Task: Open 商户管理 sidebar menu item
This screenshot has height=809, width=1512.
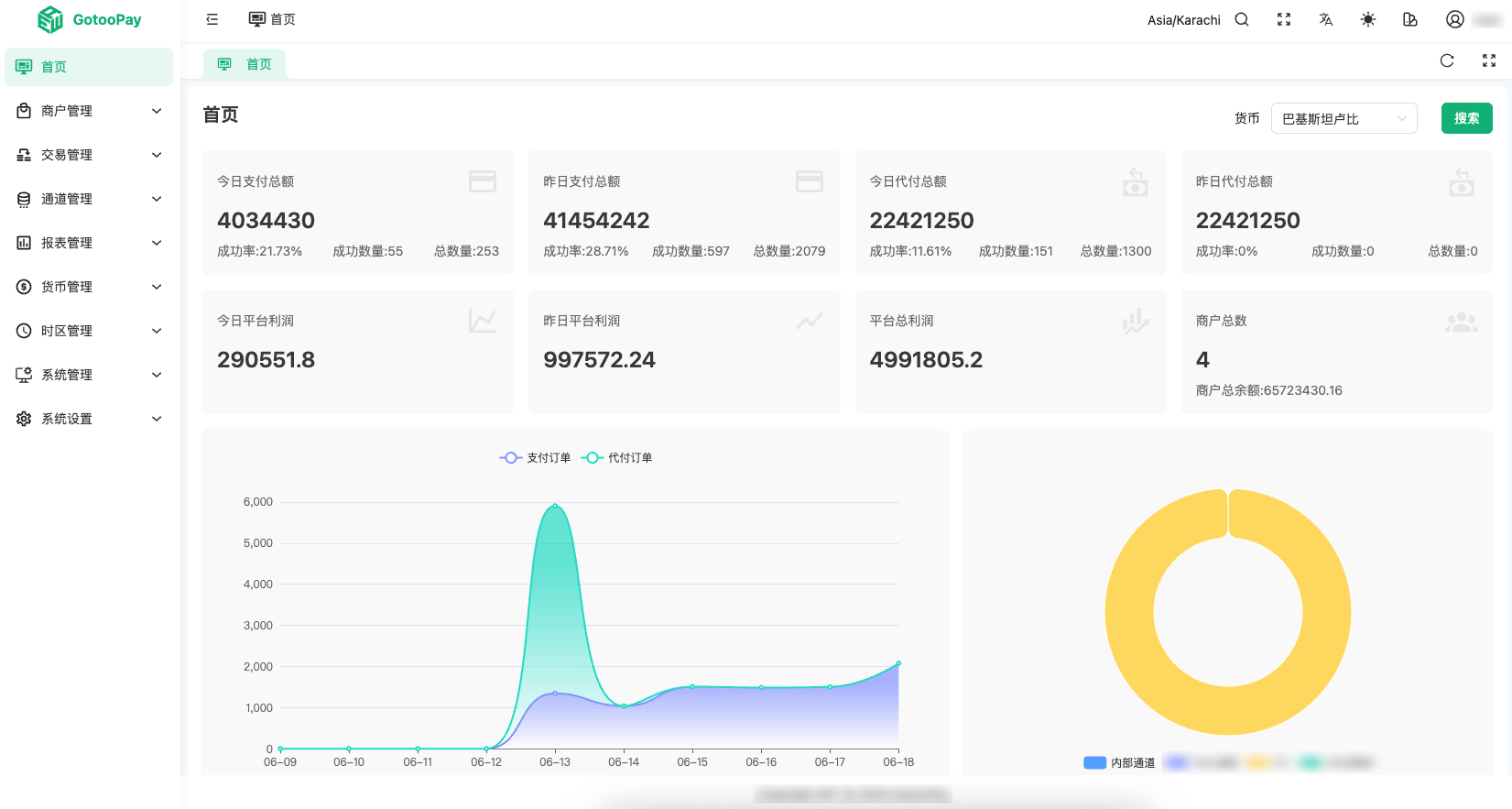Action: pyautogui.click(x=89, y=111)
